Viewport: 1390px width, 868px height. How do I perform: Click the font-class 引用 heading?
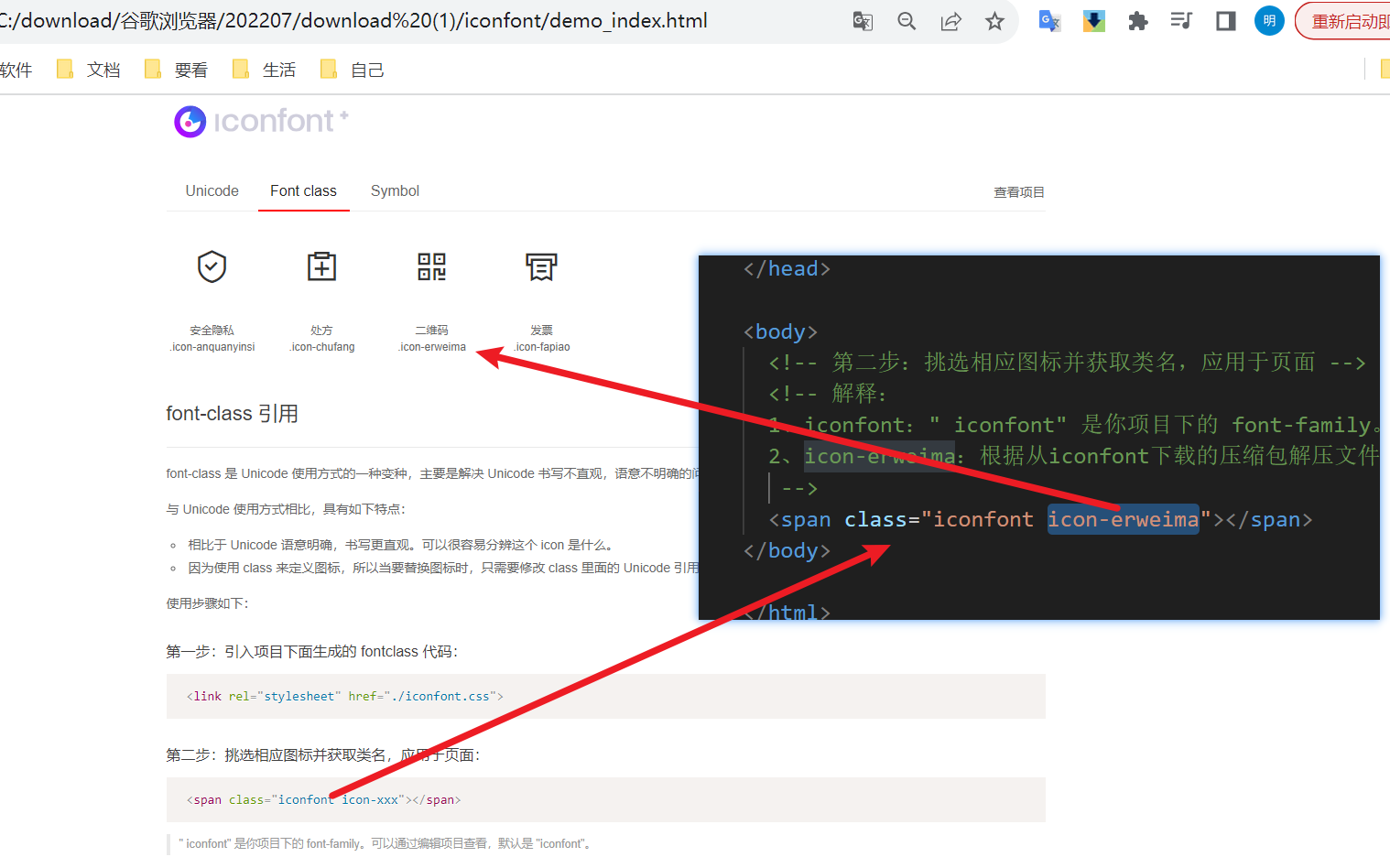point(232,414)
